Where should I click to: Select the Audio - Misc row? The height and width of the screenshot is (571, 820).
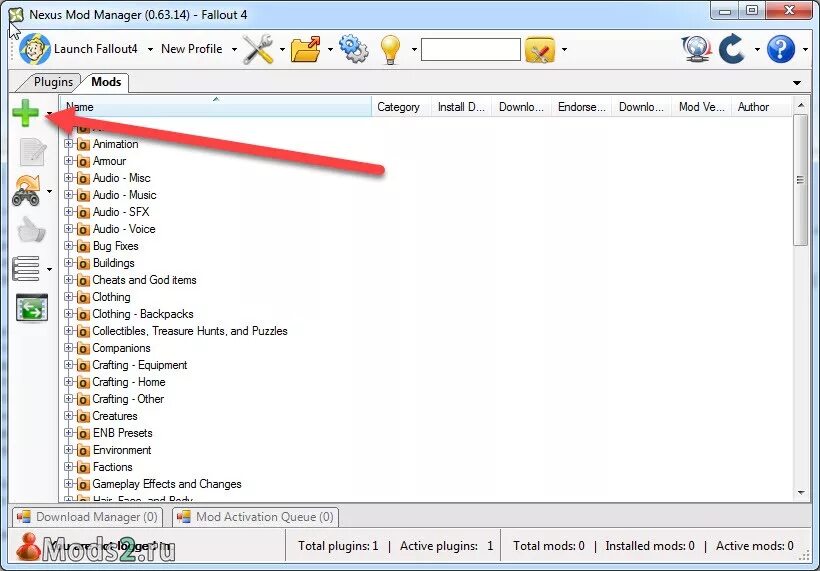tap(121, 178)
